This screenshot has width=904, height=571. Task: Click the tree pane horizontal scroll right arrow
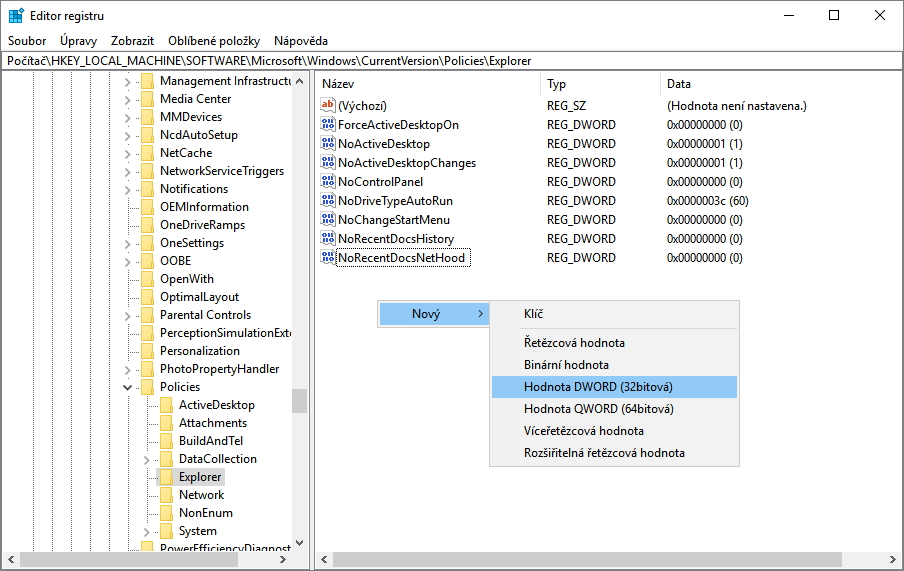282,559
